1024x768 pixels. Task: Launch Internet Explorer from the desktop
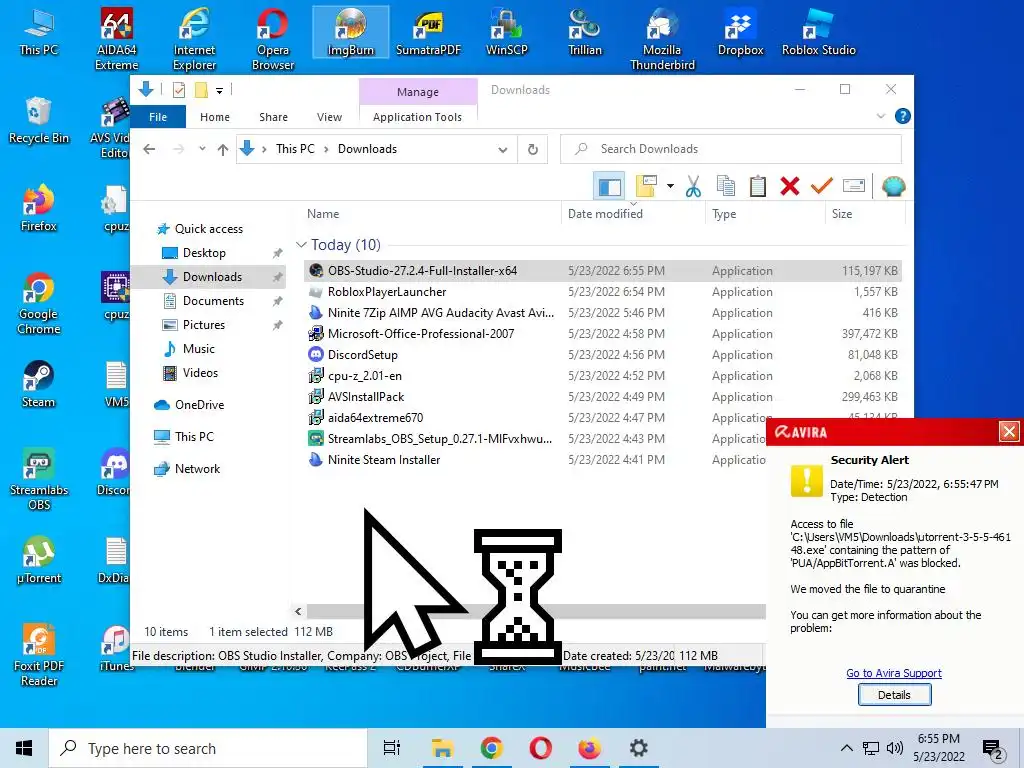coord(195,39)
